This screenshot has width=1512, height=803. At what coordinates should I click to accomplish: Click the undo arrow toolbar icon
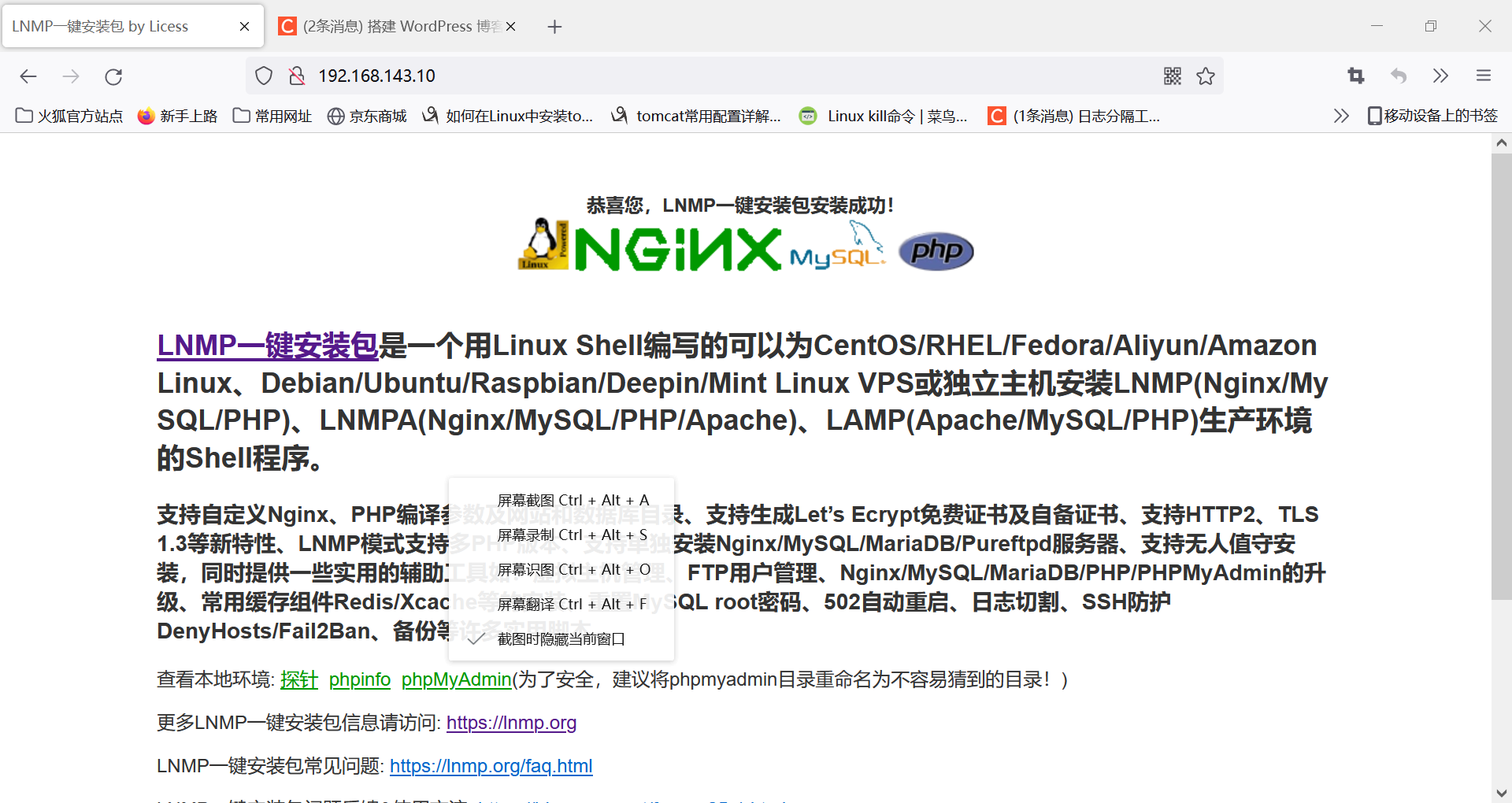click(1399, 76)
